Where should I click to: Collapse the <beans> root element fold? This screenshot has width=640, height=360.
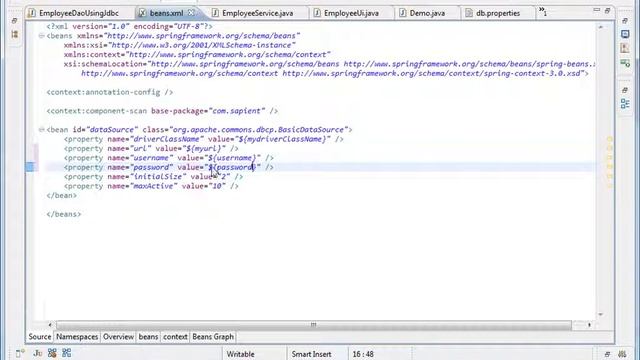tap(41, 36)
